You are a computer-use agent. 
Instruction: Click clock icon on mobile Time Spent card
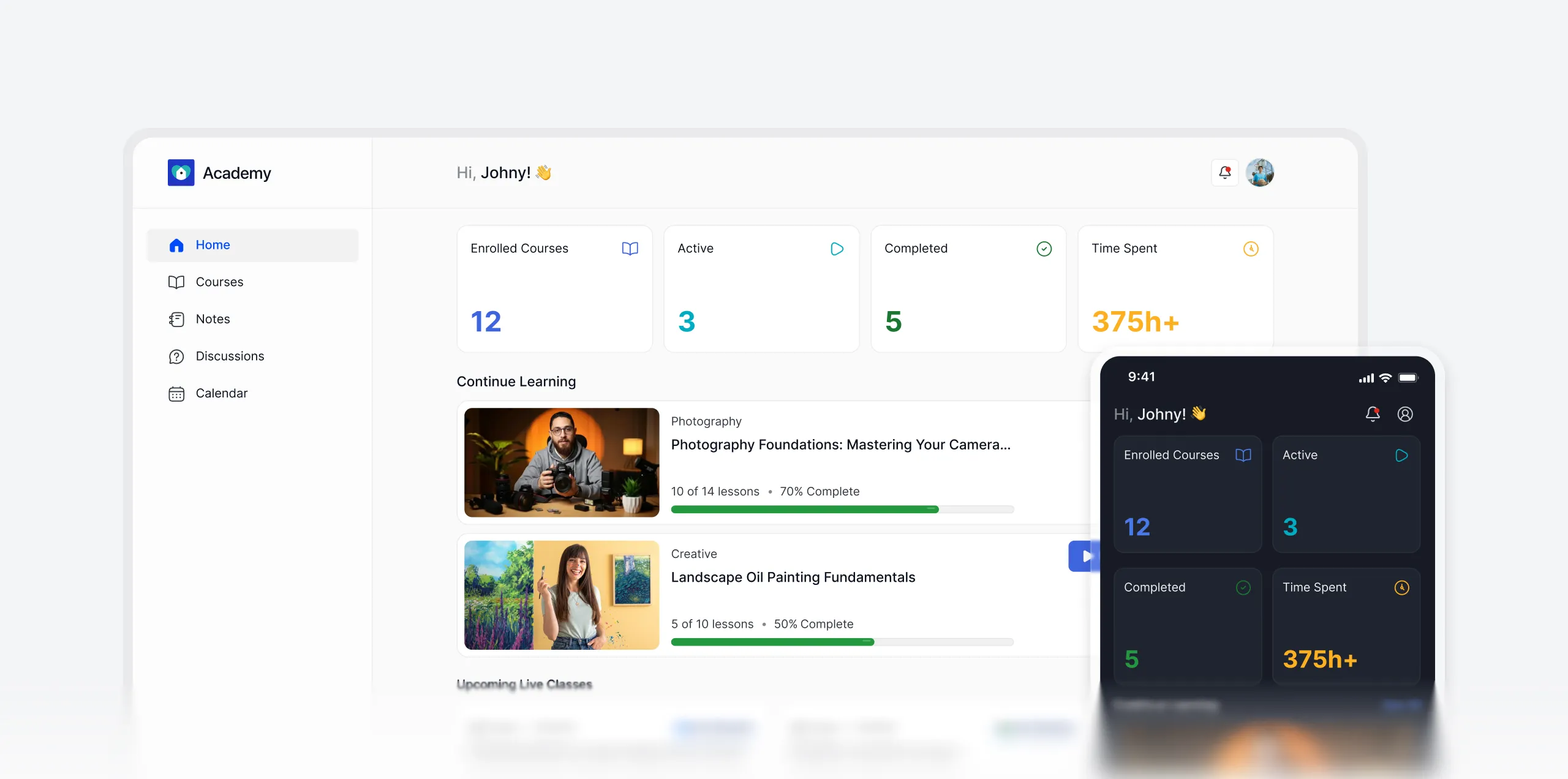pos(1402,588)
